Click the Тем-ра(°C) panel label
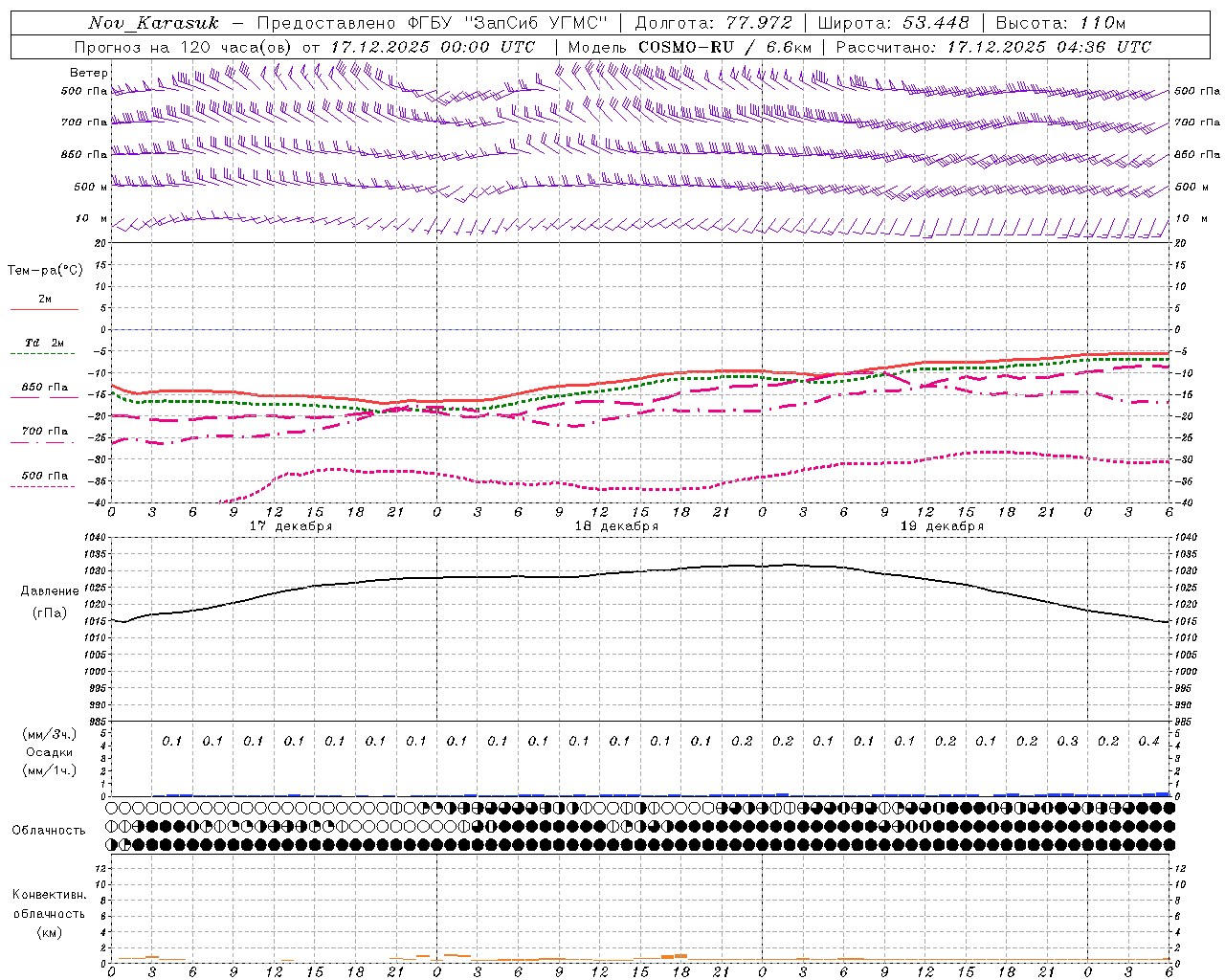 click(x=45, y=271)
